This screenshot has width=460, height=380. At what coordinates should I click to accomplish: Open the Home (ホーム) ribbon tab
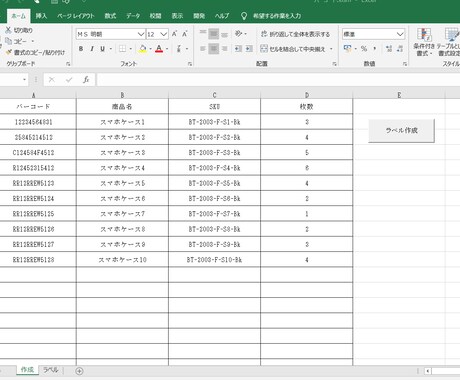pos(18,16)
